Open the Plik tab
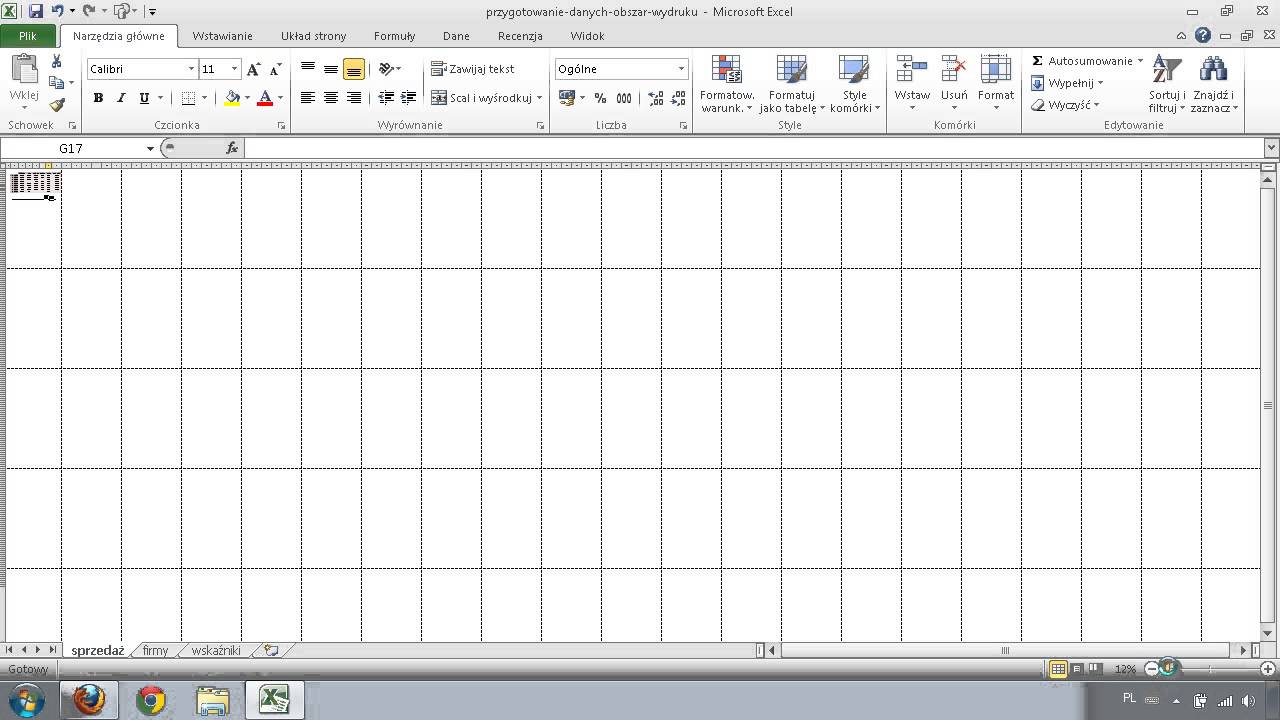The width and height of the screenshot is (1280, 720). pyautogui.click(x=28, y=36)
